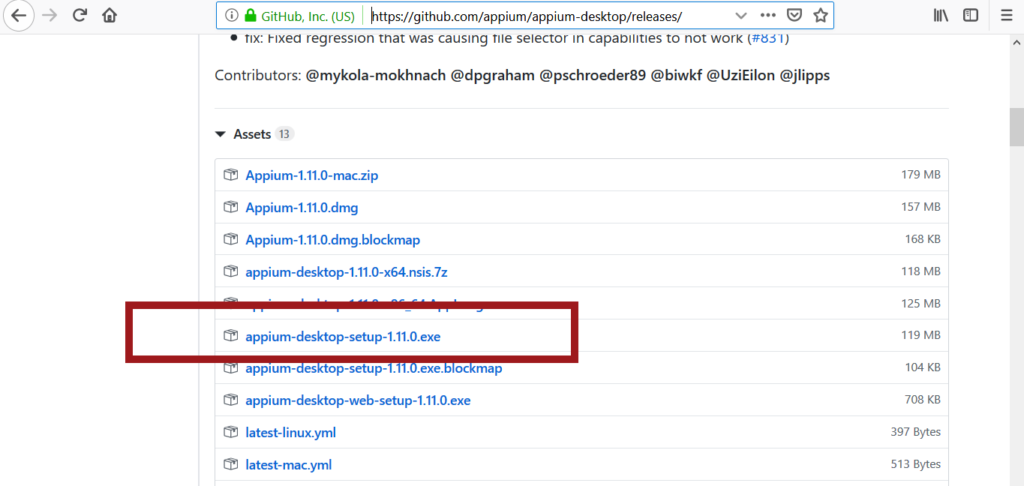Screen dimensions: 1024x486
Task: Click the Reload page icon
Action: pos(80,15)
